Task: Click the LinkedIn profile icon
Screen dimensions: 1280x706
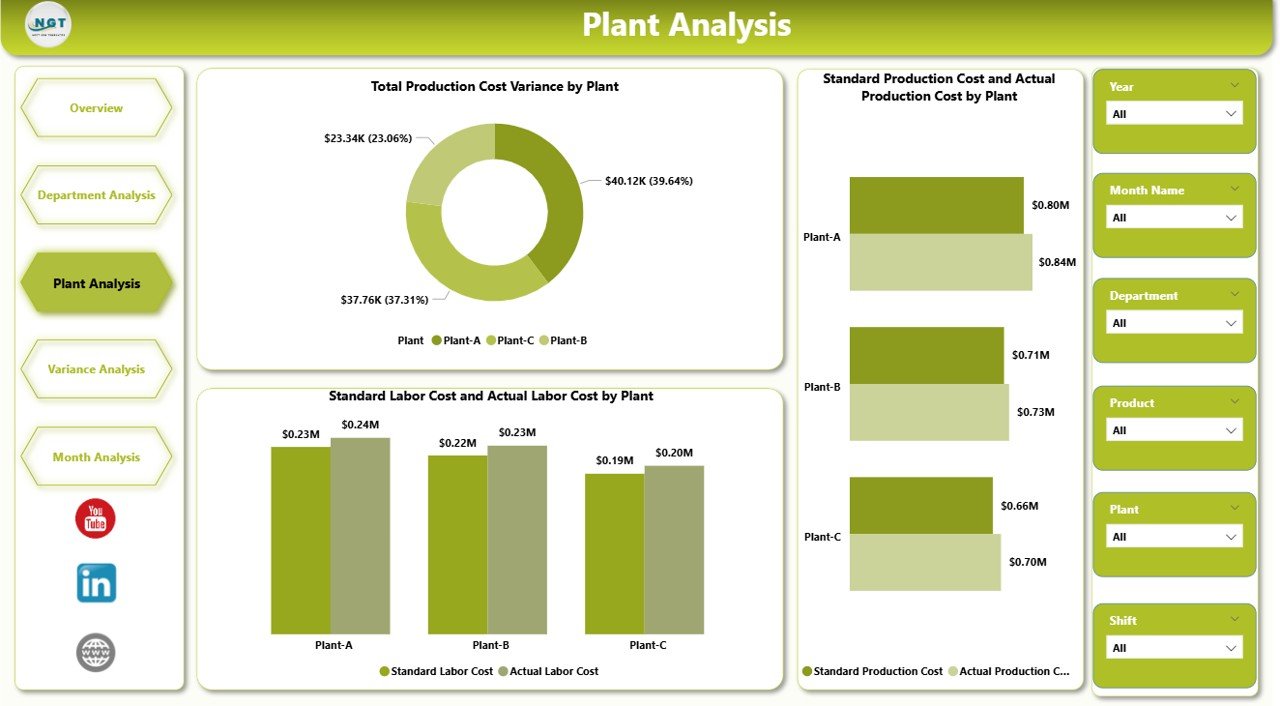Action: pos(96,583)
